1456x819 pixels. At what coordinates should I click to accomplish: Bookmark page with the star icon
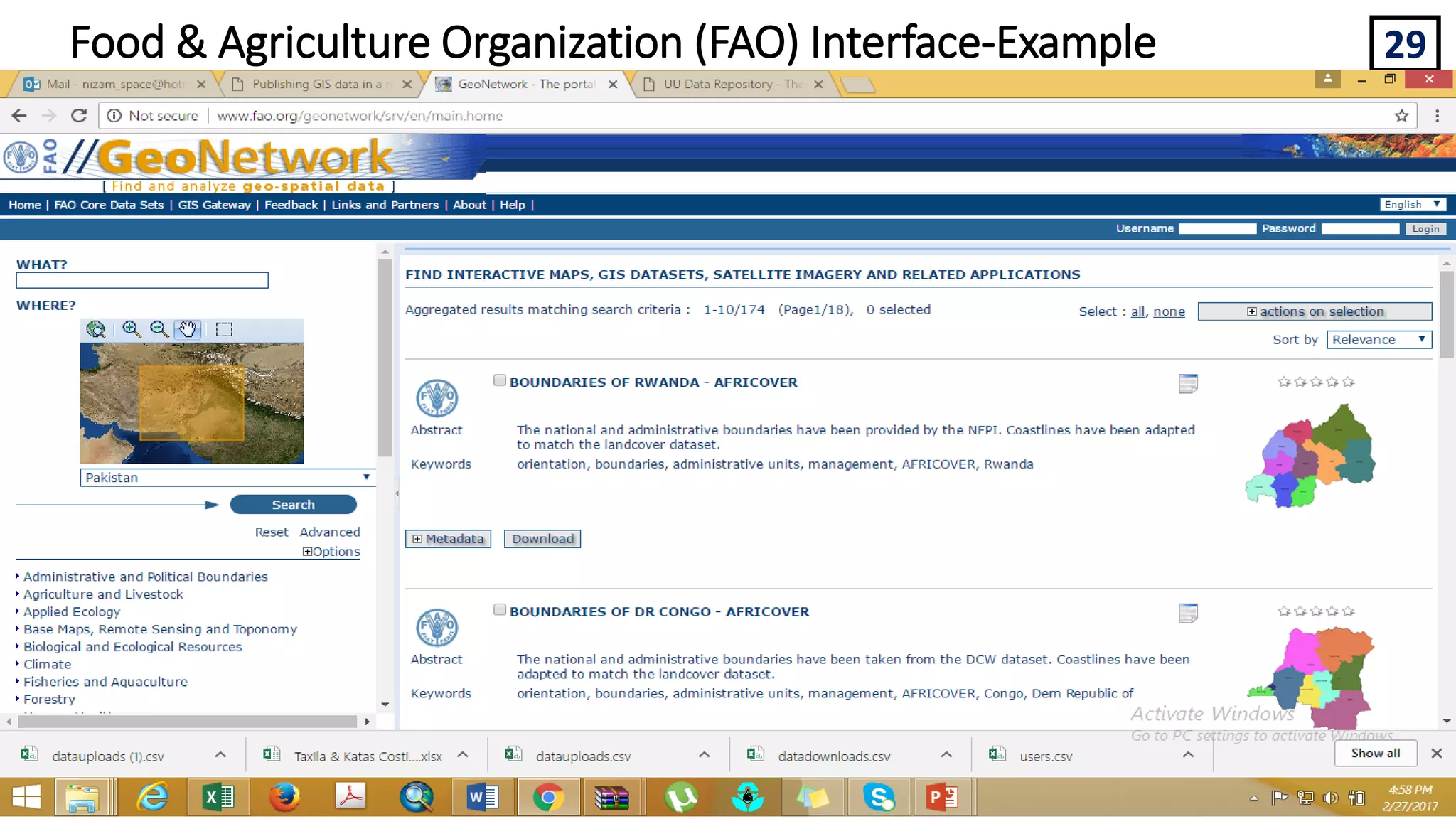(x=1401, y=116)
